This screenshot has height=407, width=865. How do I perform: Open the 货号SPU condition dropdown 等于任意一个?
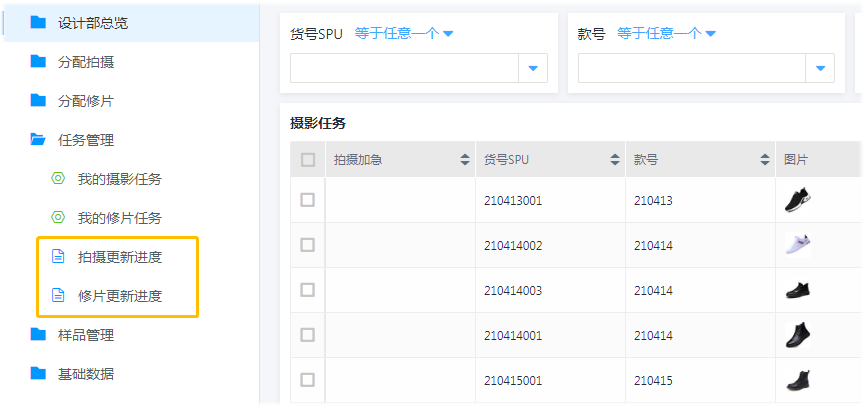(403, 33)
